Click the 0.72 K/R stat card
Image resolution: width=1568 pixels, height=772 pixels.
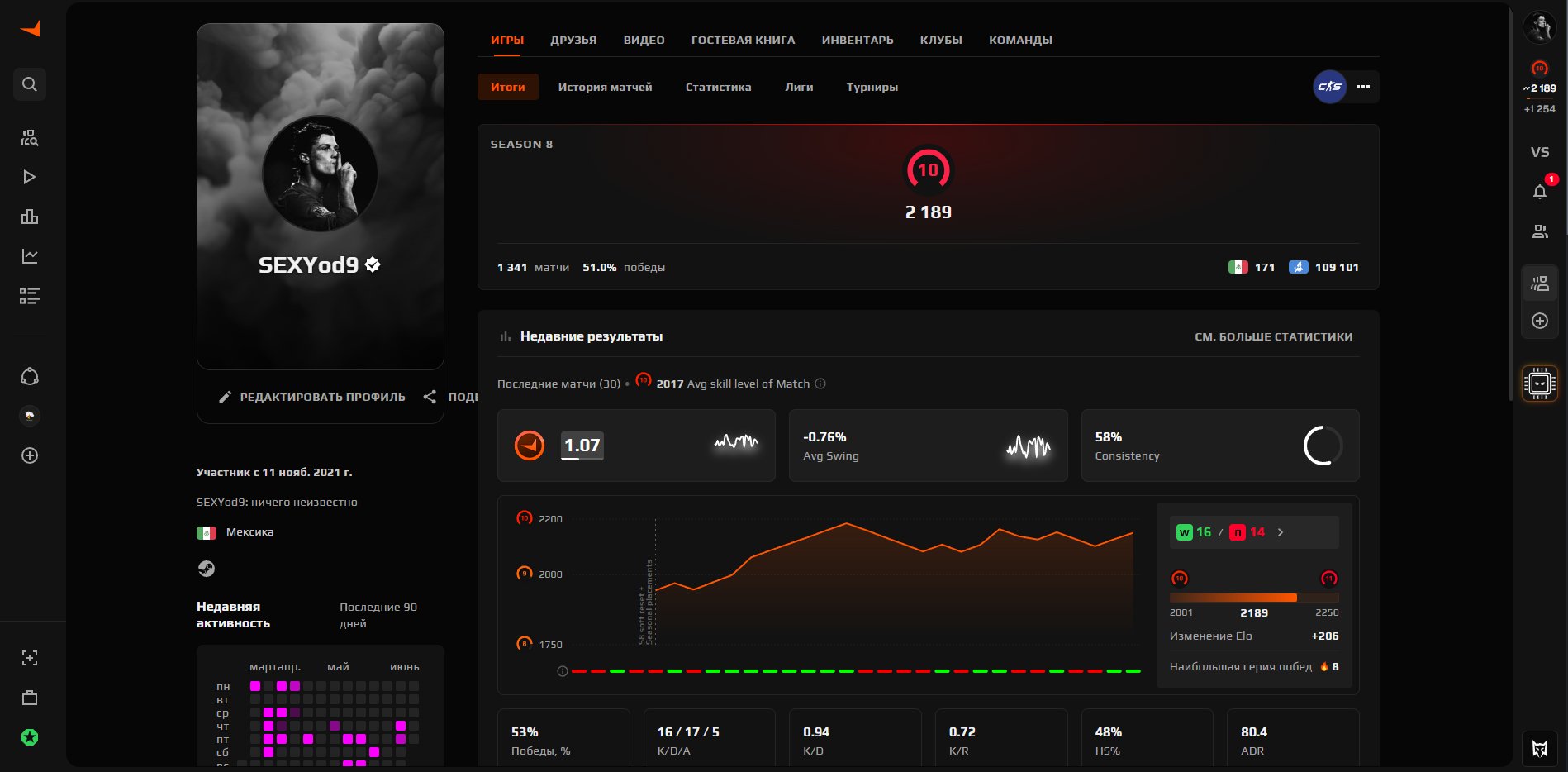[x=1001, y=739]
